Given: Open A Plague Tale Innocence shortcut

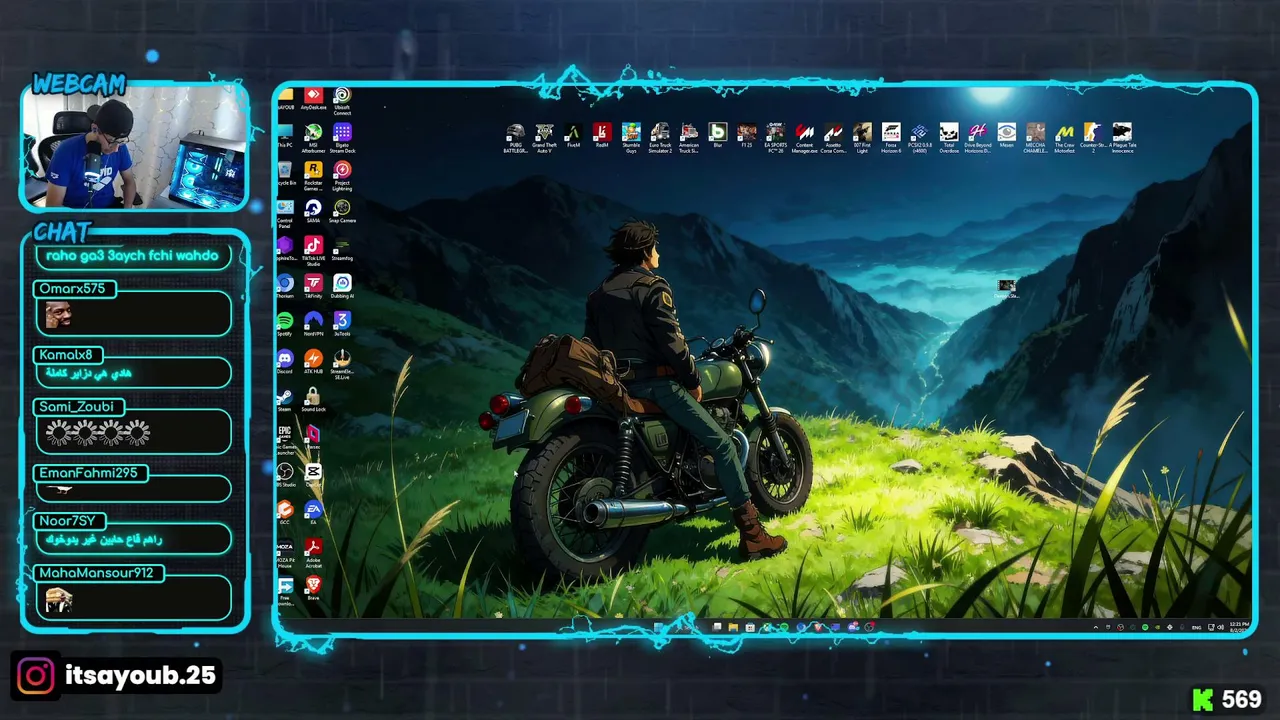Looking at the screenshot, I should click(x=1122, y=139).
